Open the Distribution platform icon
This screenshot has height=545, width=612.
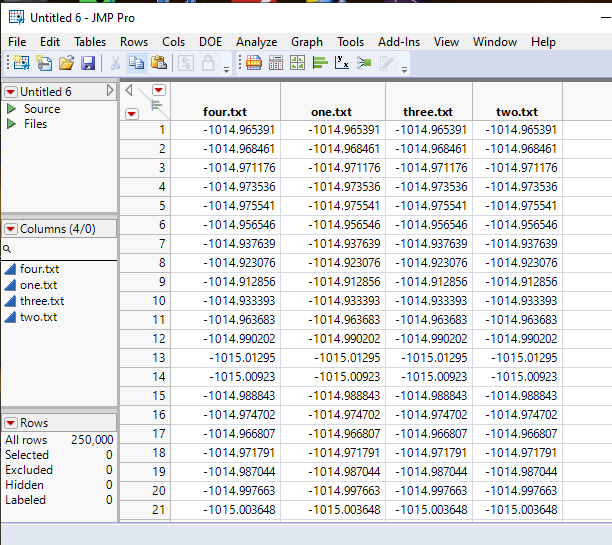coord(320,63)
